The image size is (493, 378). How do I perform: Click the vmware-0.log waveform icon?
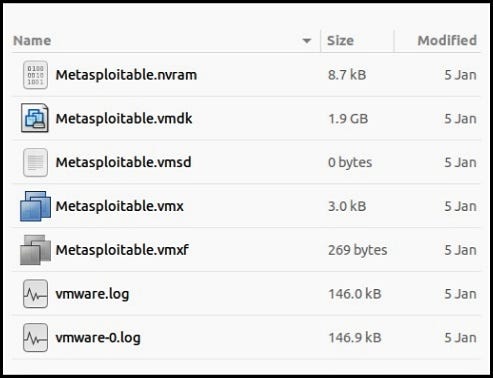[x=35, y=337]
